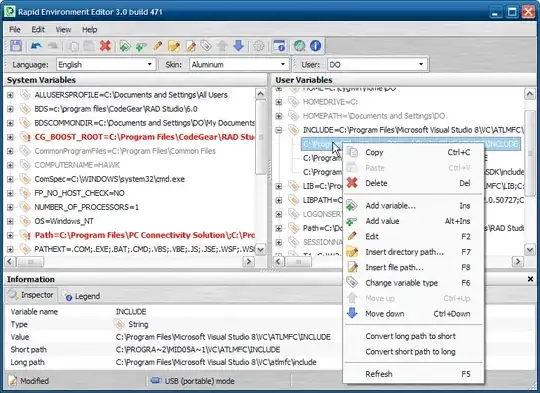
Task: Click the Redo arrow toolbar icon
Action: click(x=53, y=46)
